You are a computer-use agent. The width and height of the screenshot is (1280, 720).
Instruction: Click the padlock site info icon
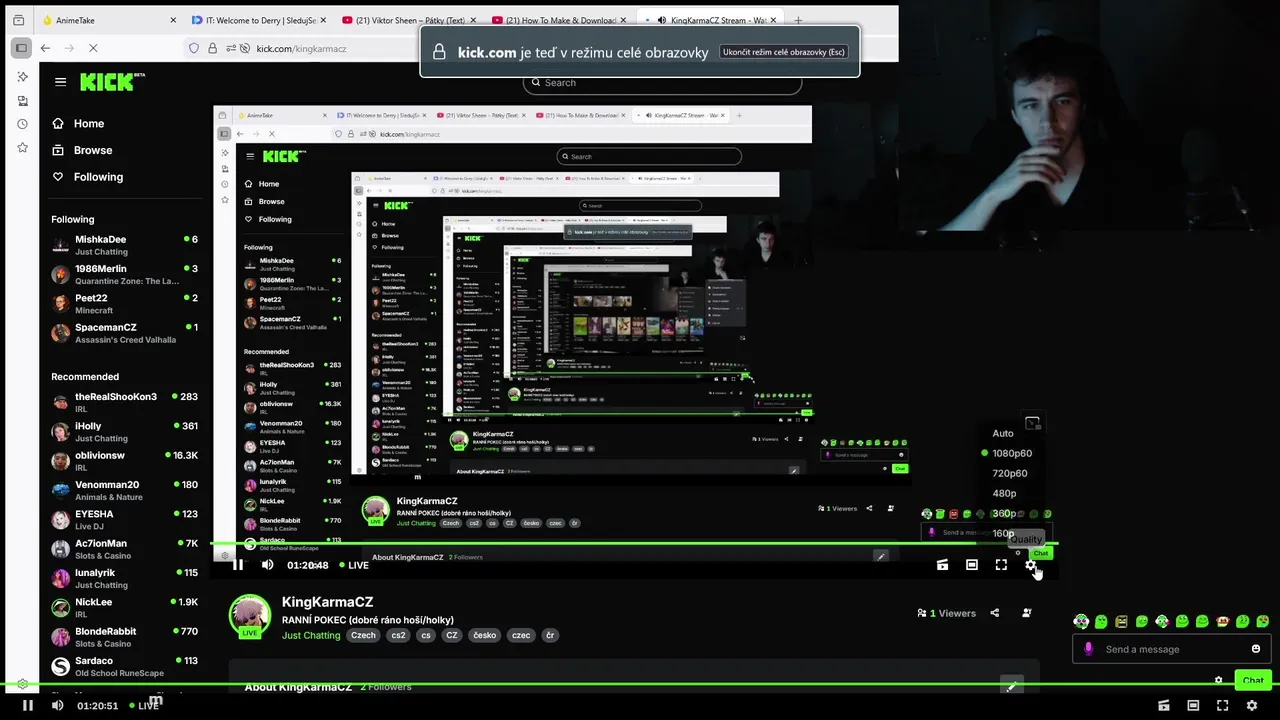coord(212,48)
